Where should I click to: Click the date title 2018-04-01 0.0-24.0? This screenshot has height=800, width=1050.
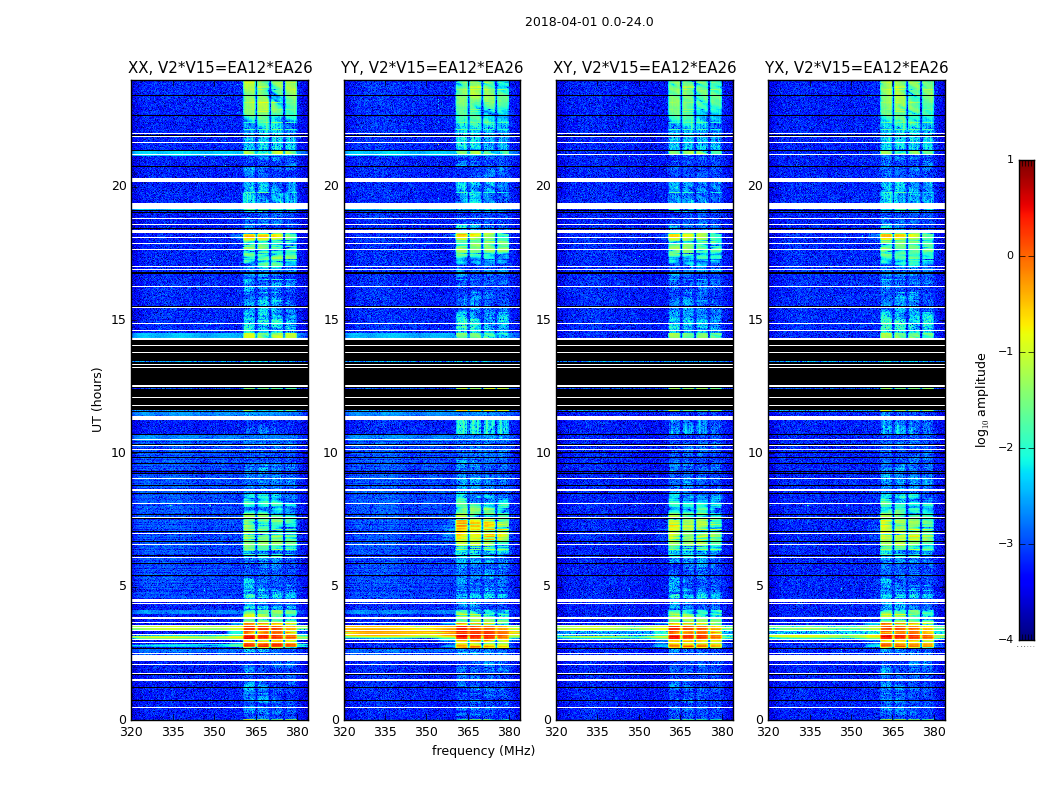click(x=589, y=22)
